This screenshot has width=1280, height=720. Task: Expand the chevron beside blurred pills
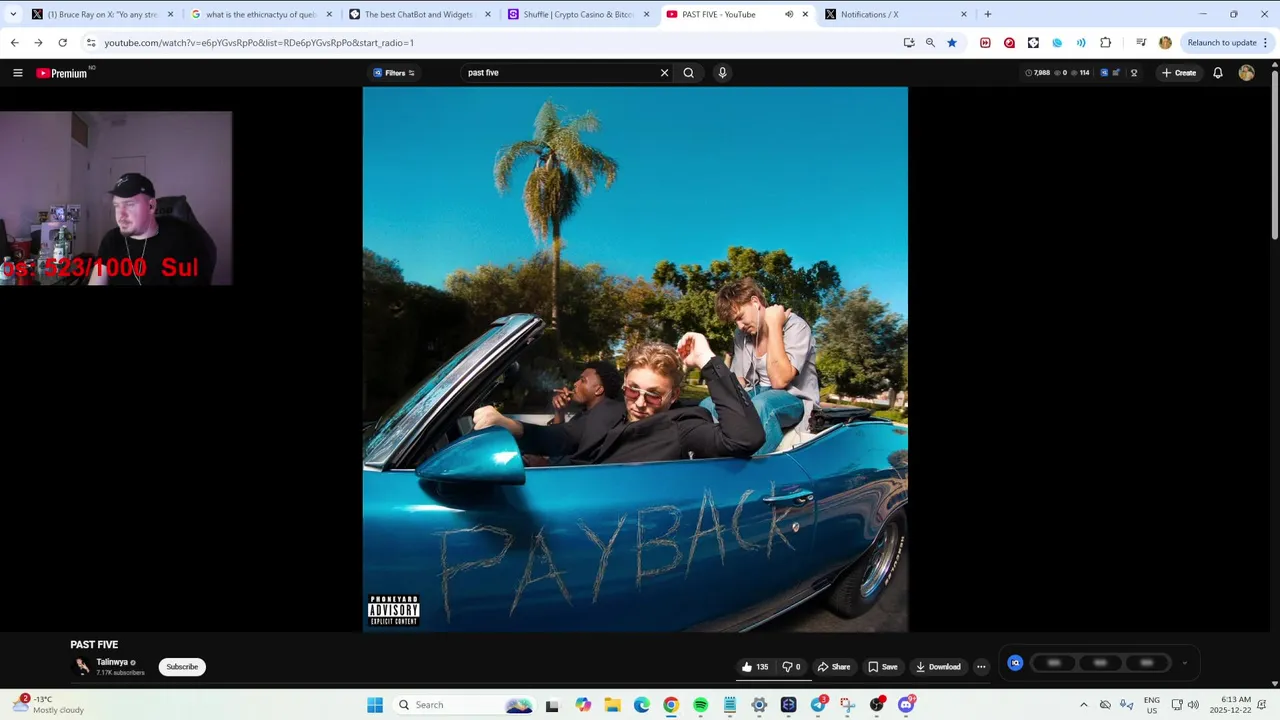point(1185,663)
